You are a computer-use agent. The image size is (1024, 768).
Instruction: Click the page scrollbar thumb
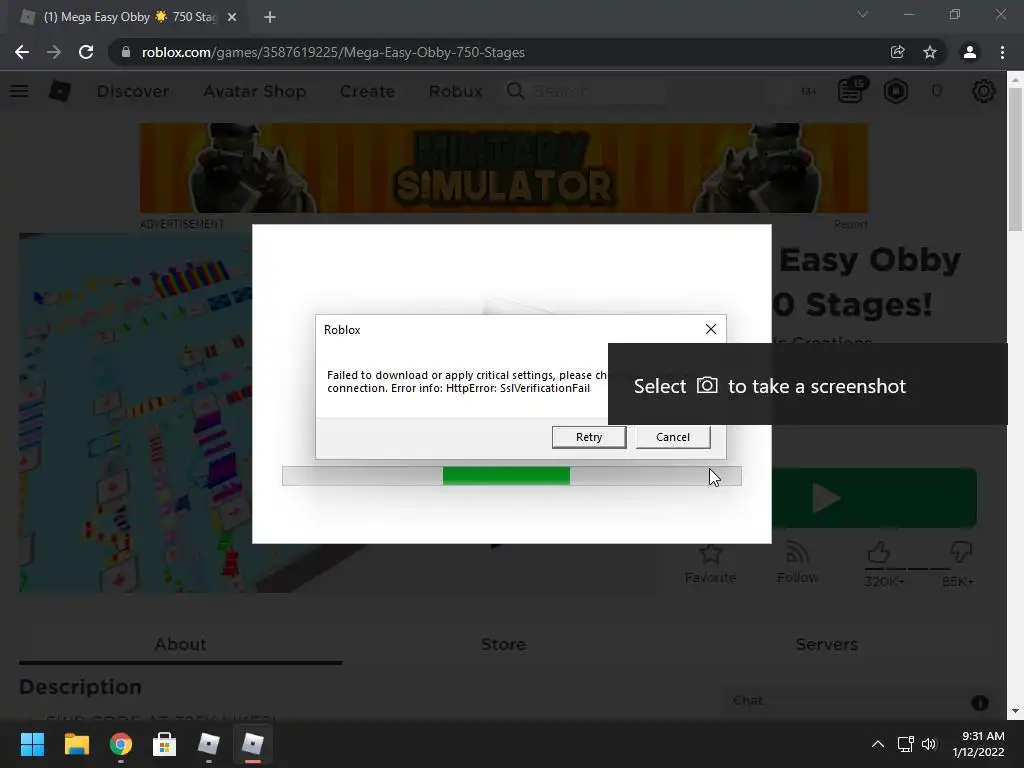pos(1015,159)
